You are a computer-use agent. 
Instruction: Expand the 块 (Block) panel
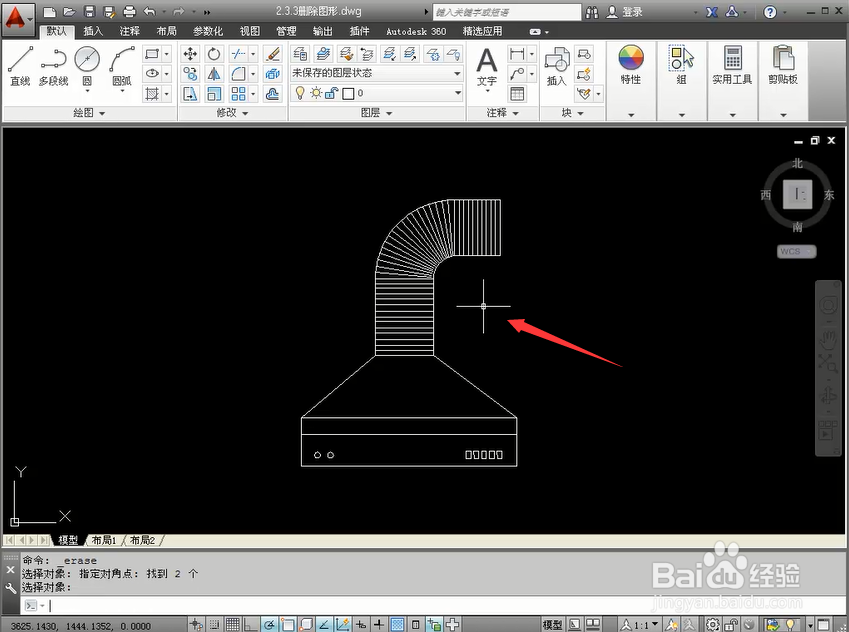(572, 113)
